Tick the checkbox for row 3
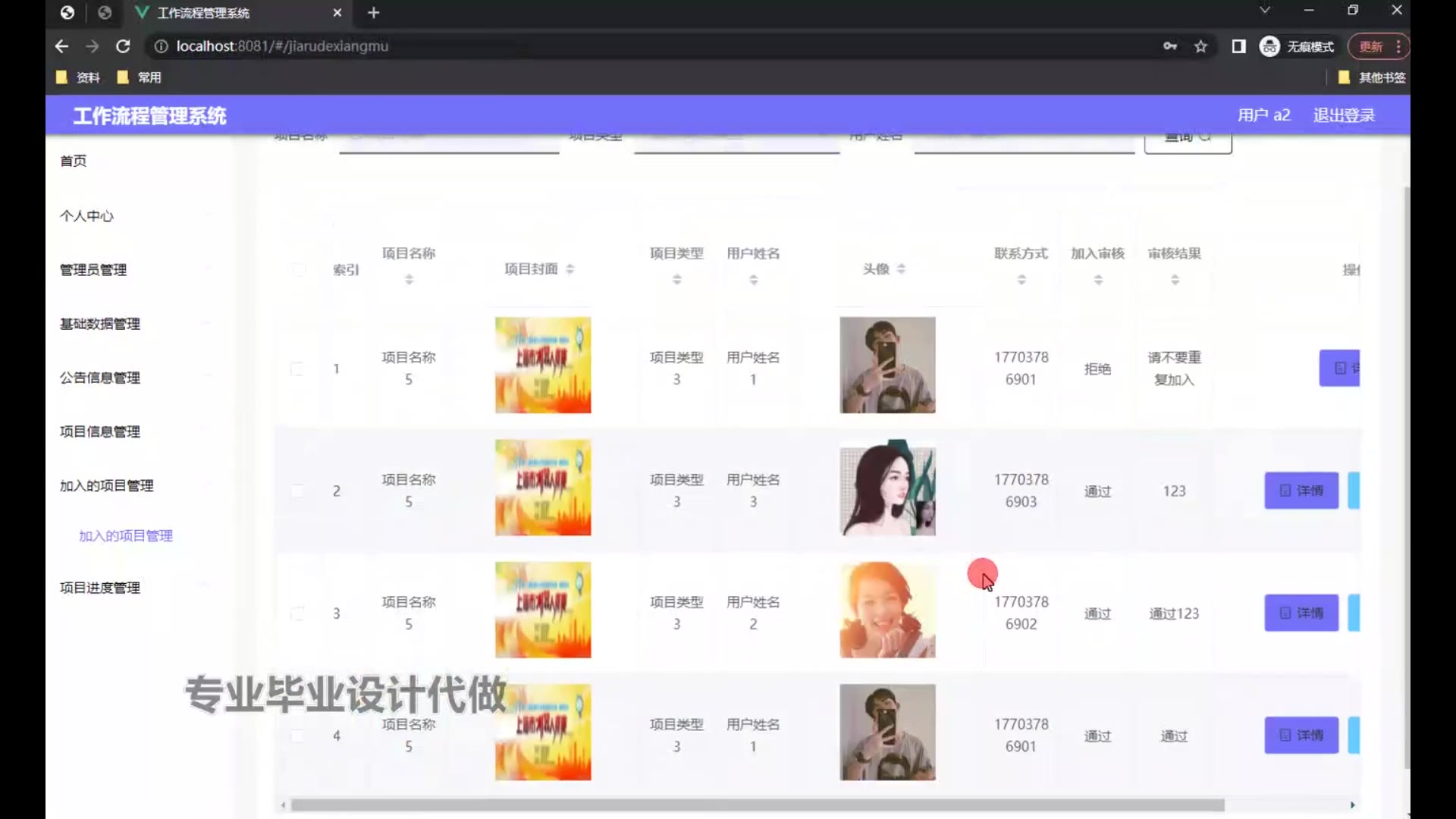The width and height of the screenshot is (1456, 819). [298, 613]
